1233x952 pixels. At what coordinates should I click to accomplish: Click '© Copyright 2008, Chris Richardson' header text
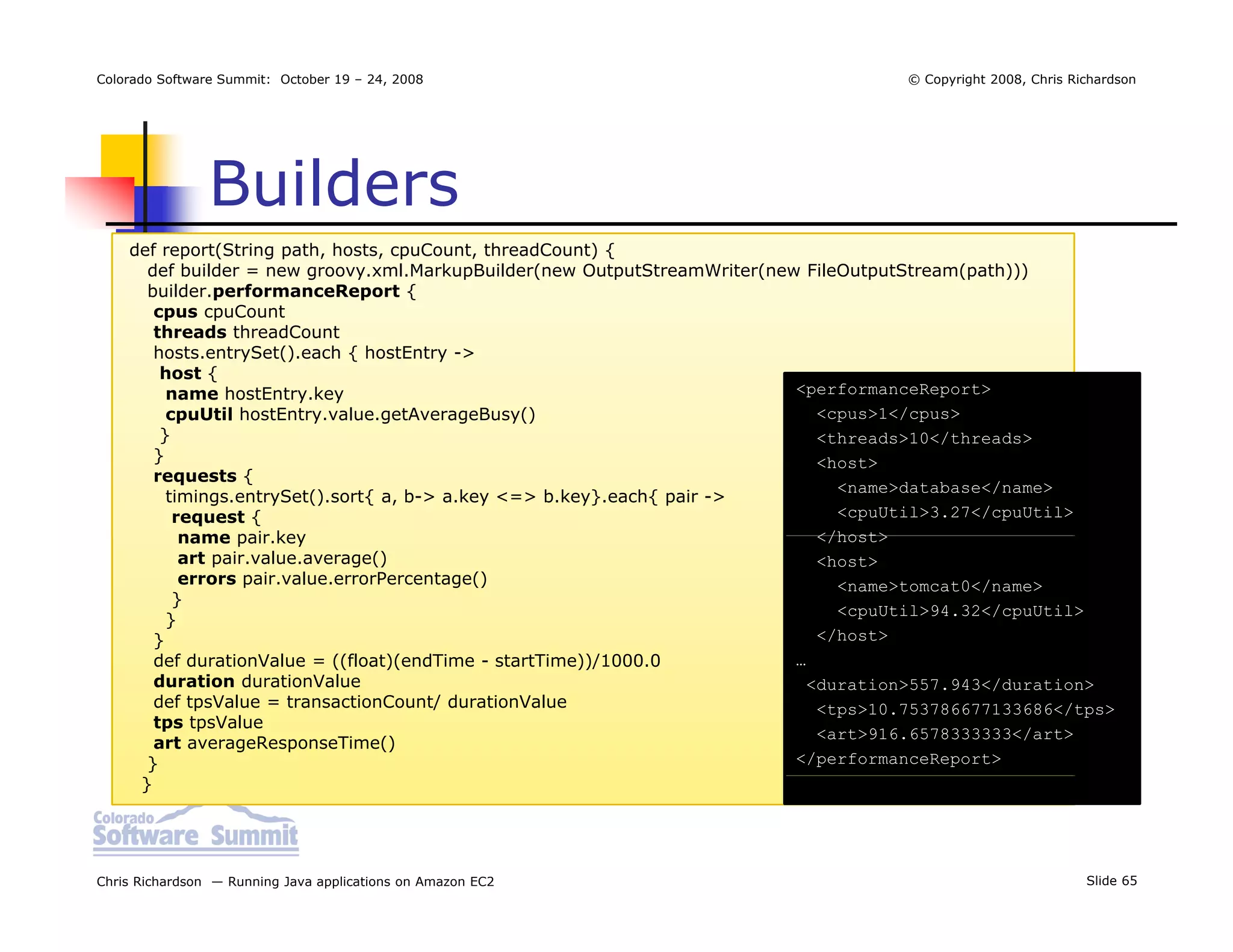pos(1022,79)
